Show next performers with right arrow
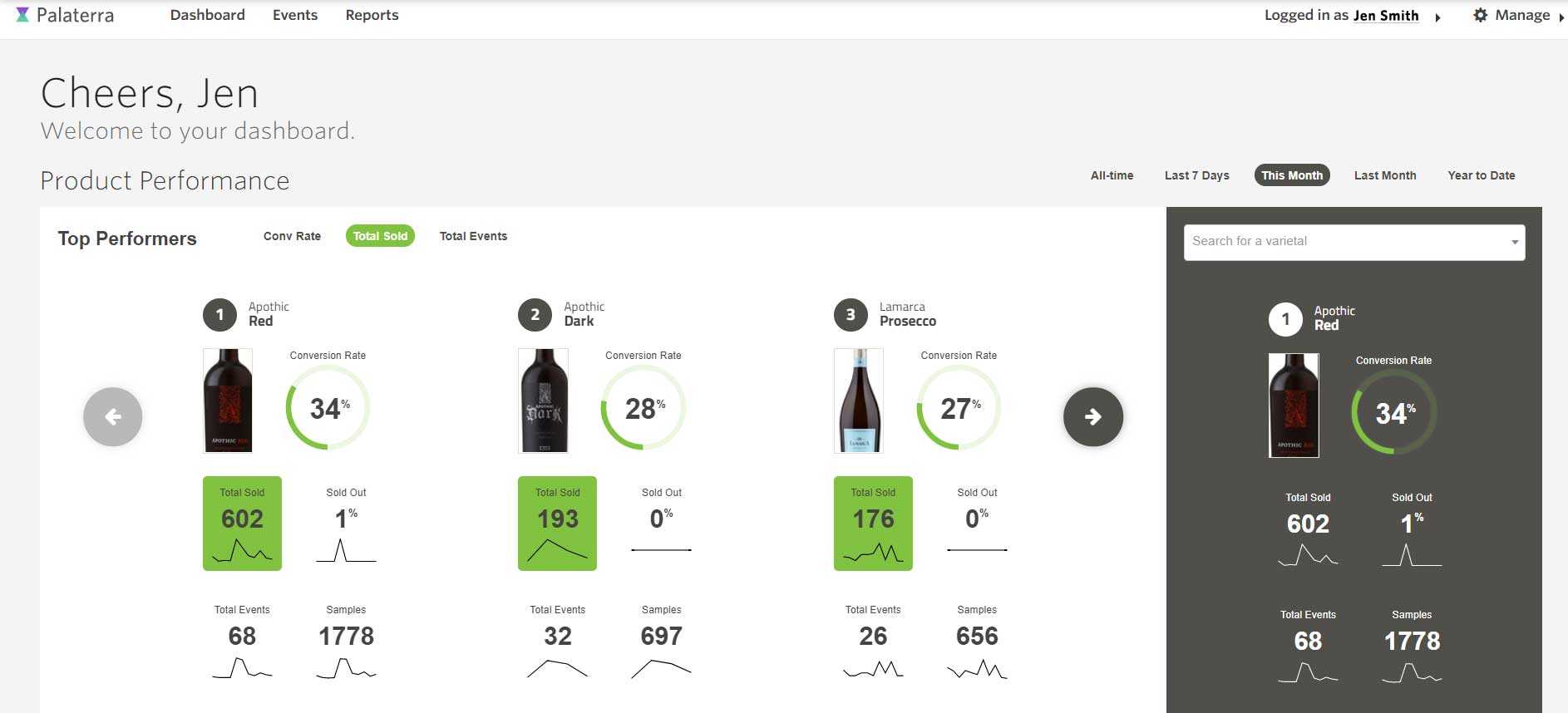The width and height of the screenshot is (1568, 713). [1093, 416]
